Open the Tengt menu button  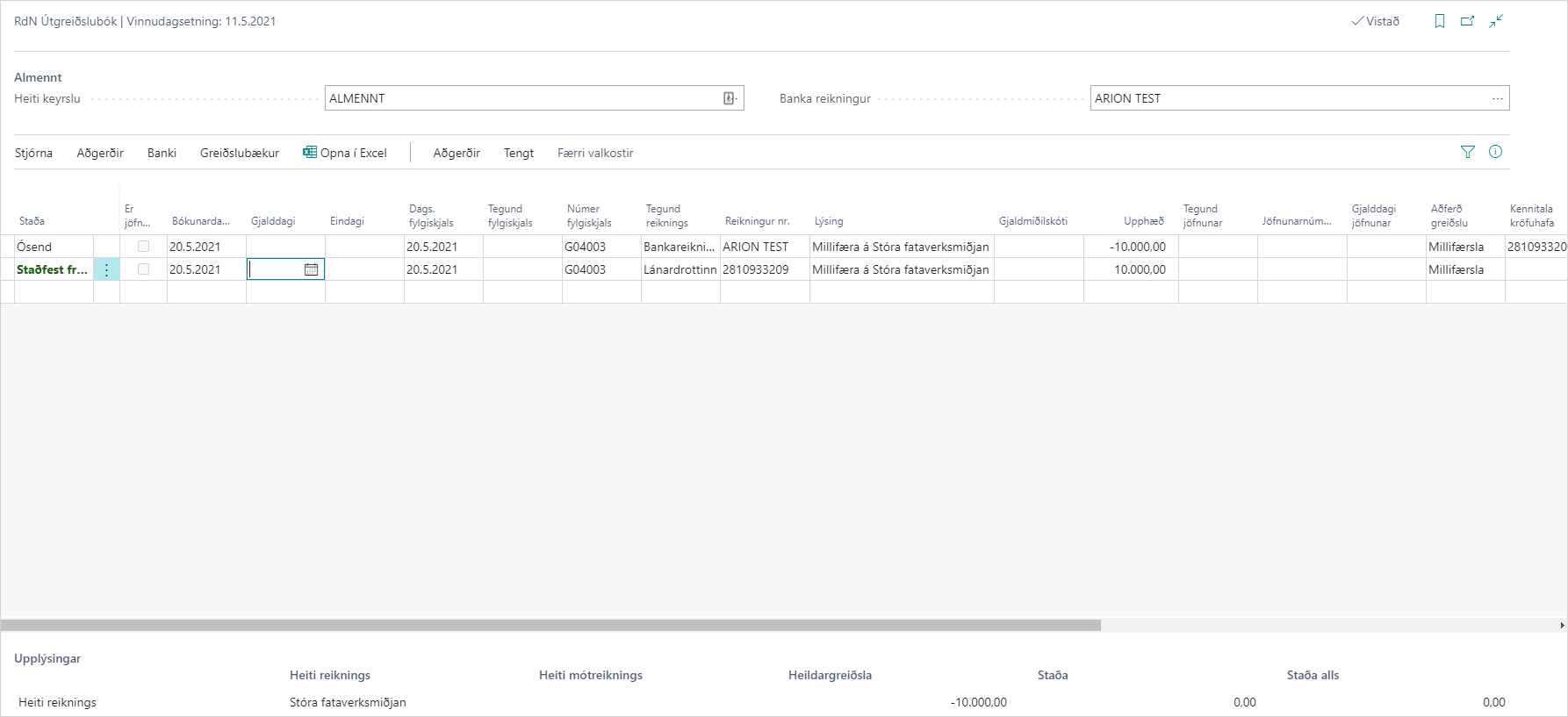[x=518, y=153]
